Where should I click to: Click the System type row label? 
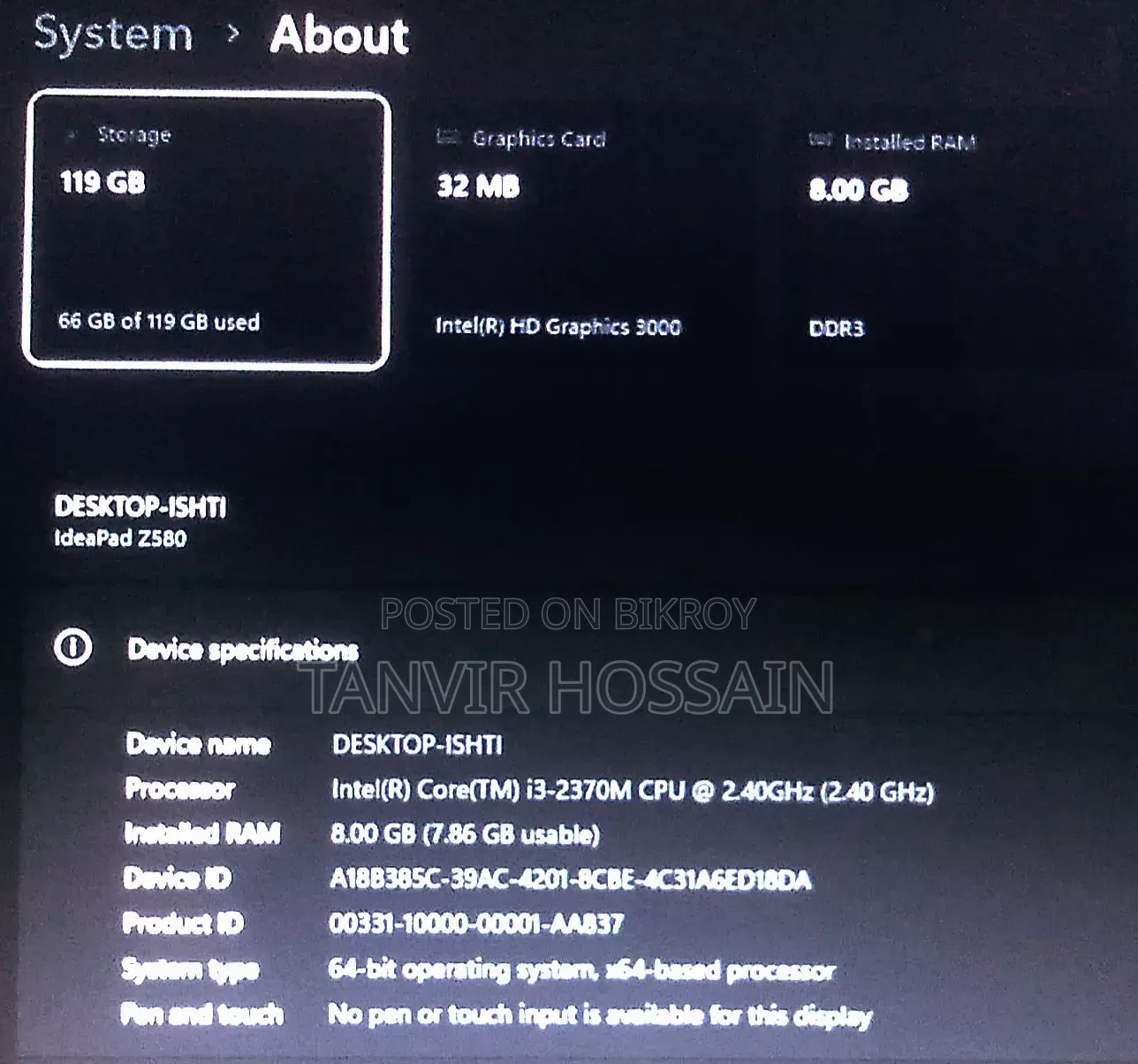(x=190, y=969)
